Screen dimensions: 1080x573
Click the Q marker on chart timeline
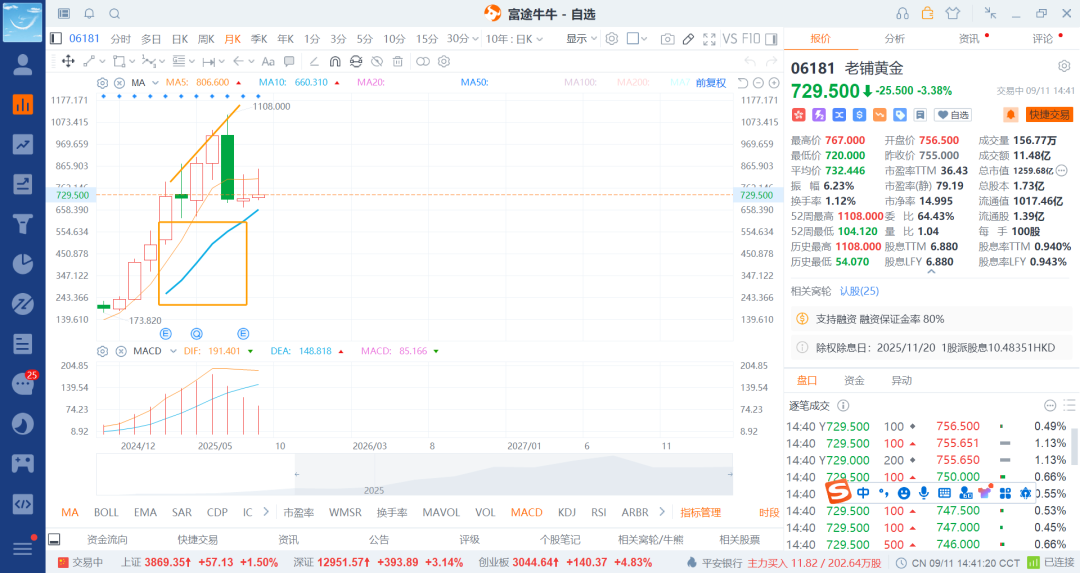(x=197, y=334)
